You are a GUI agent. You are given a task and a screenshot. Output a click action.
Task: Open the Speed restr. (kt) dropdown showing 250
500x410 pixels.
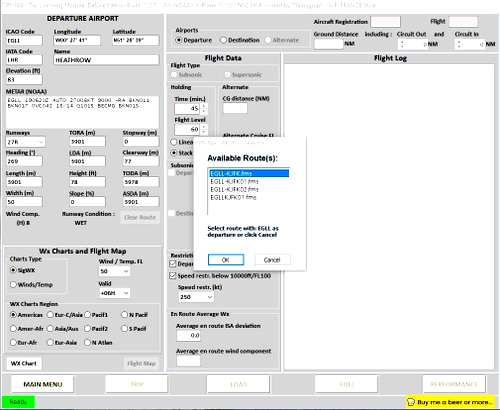(196, 297)
